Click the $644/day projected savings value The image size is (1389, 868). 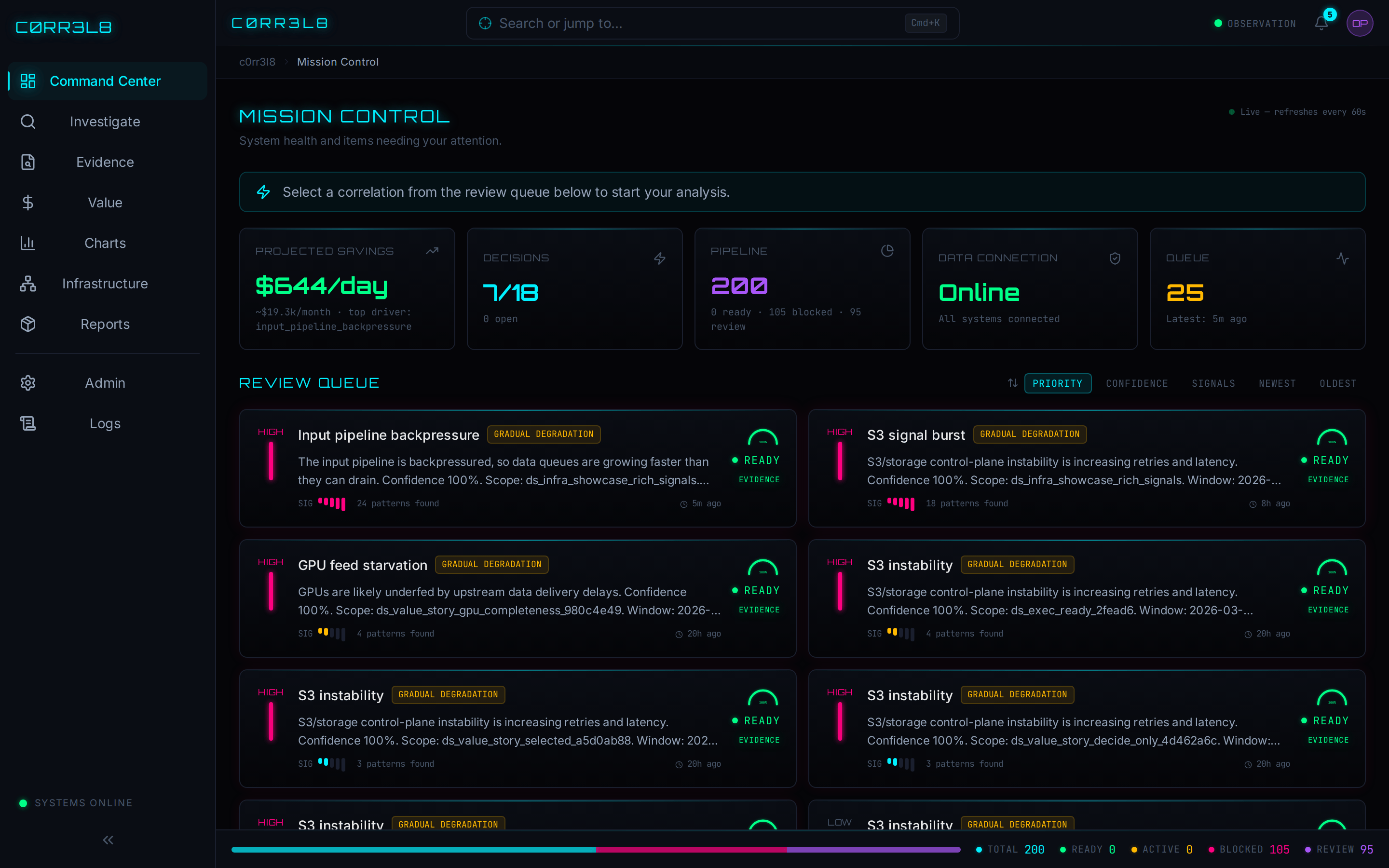[321, 286]
